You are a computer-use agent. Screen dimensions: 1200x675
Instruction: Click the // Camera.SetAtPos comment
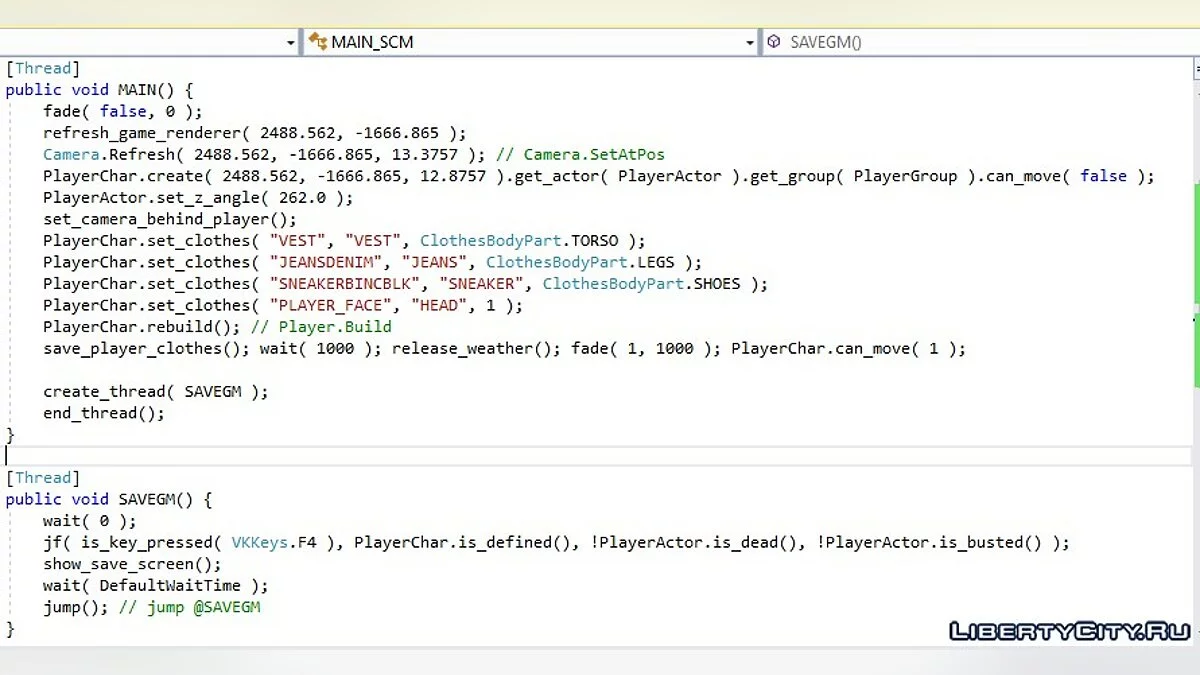coord(580,154)
